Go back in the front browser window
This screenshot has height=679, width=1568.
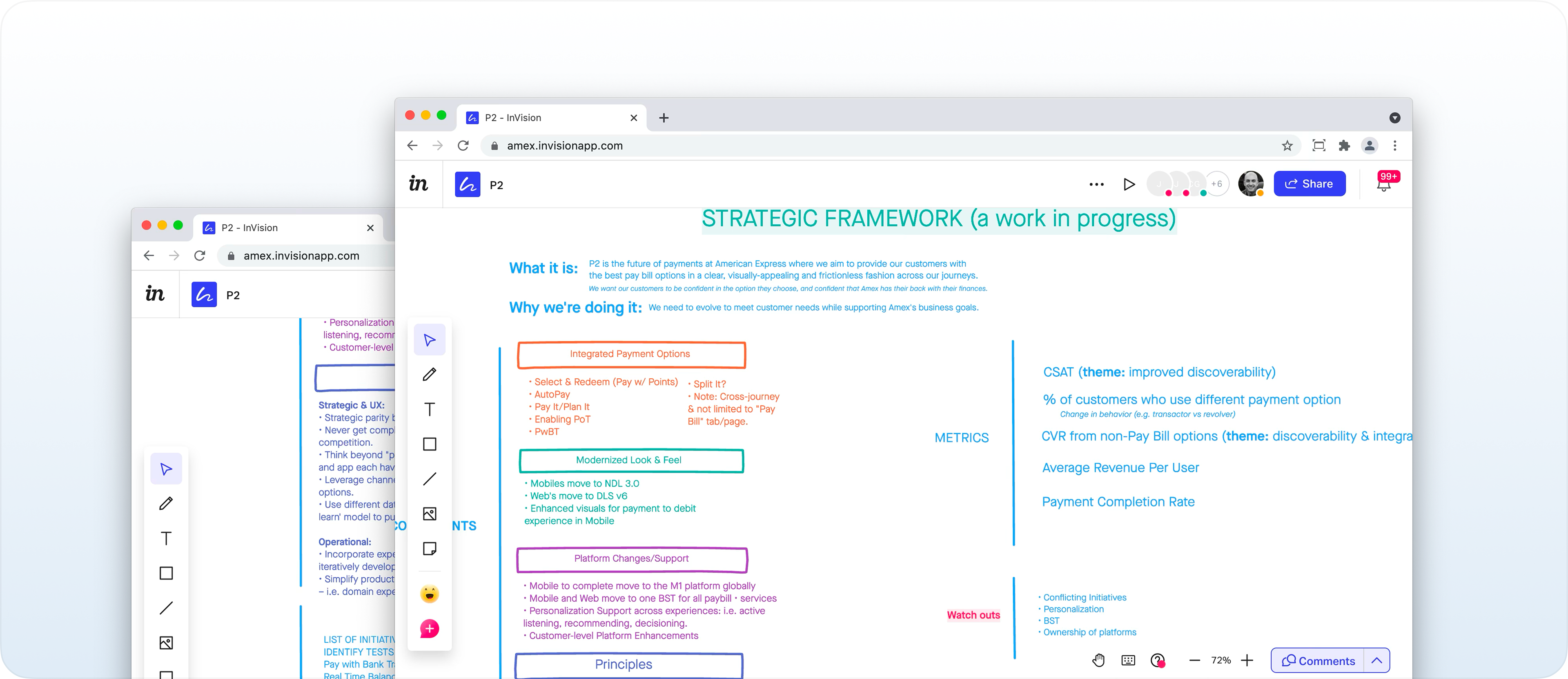click(x=412, y=145)
